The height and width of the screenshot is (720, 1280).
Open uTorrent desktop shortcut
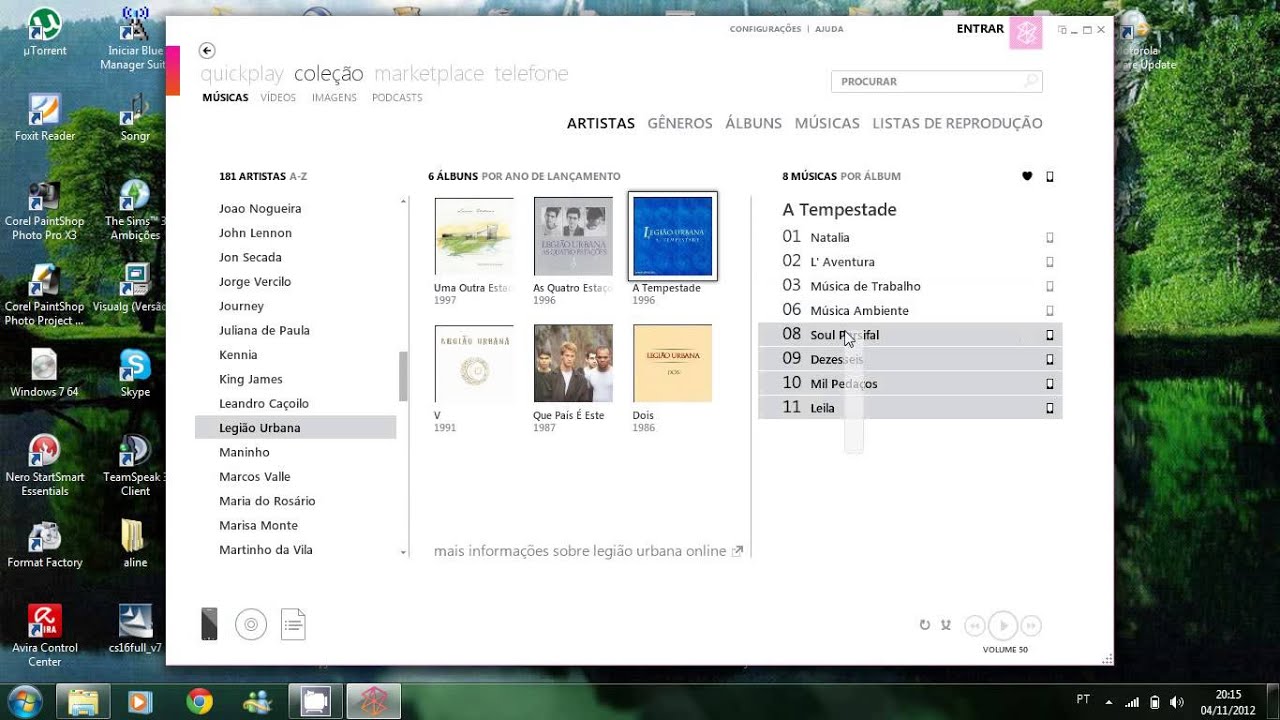pyautogui.click(x=44, y=32)
